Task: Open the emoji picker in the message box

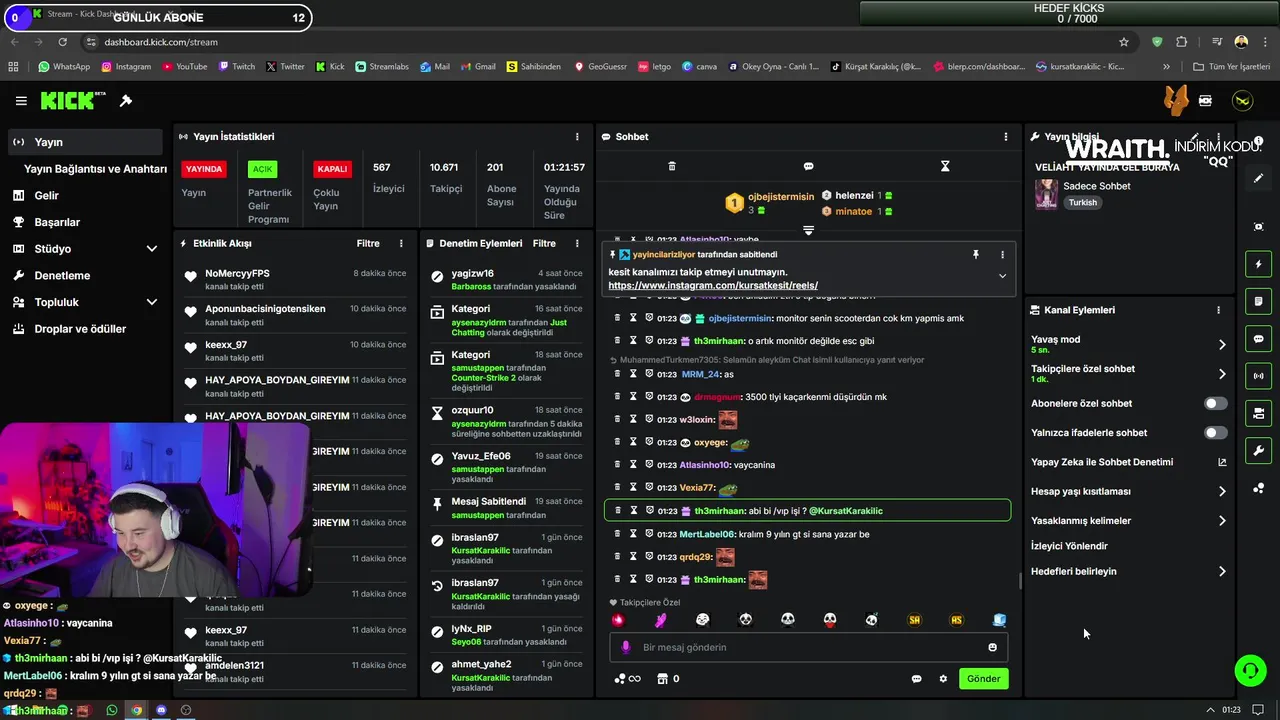Action: click(x=992, y=647)
